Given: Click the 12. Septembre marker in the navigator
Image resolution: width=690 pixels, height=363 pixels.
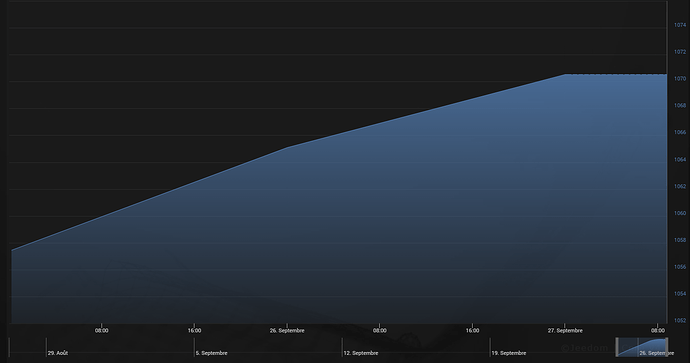Looking at the screenshot, I should pyautogui.click(x=360, y=353).
